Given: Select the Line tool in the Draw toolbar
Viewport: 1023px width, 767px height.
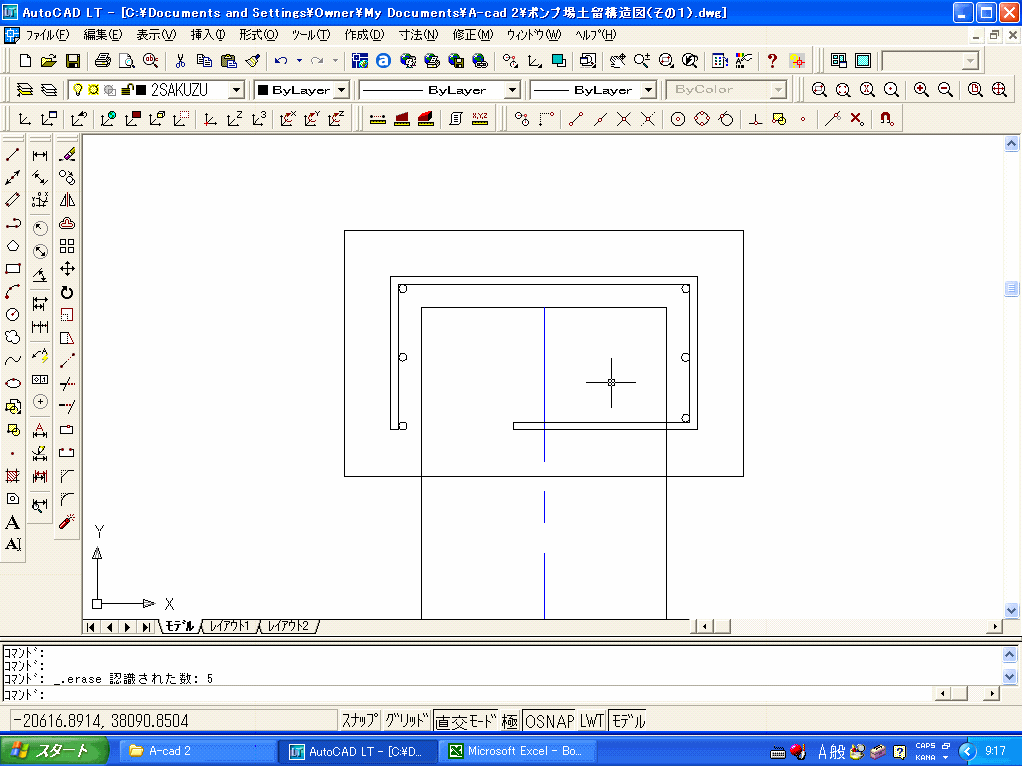Looking at the screenshot, I should pos(12,155).
